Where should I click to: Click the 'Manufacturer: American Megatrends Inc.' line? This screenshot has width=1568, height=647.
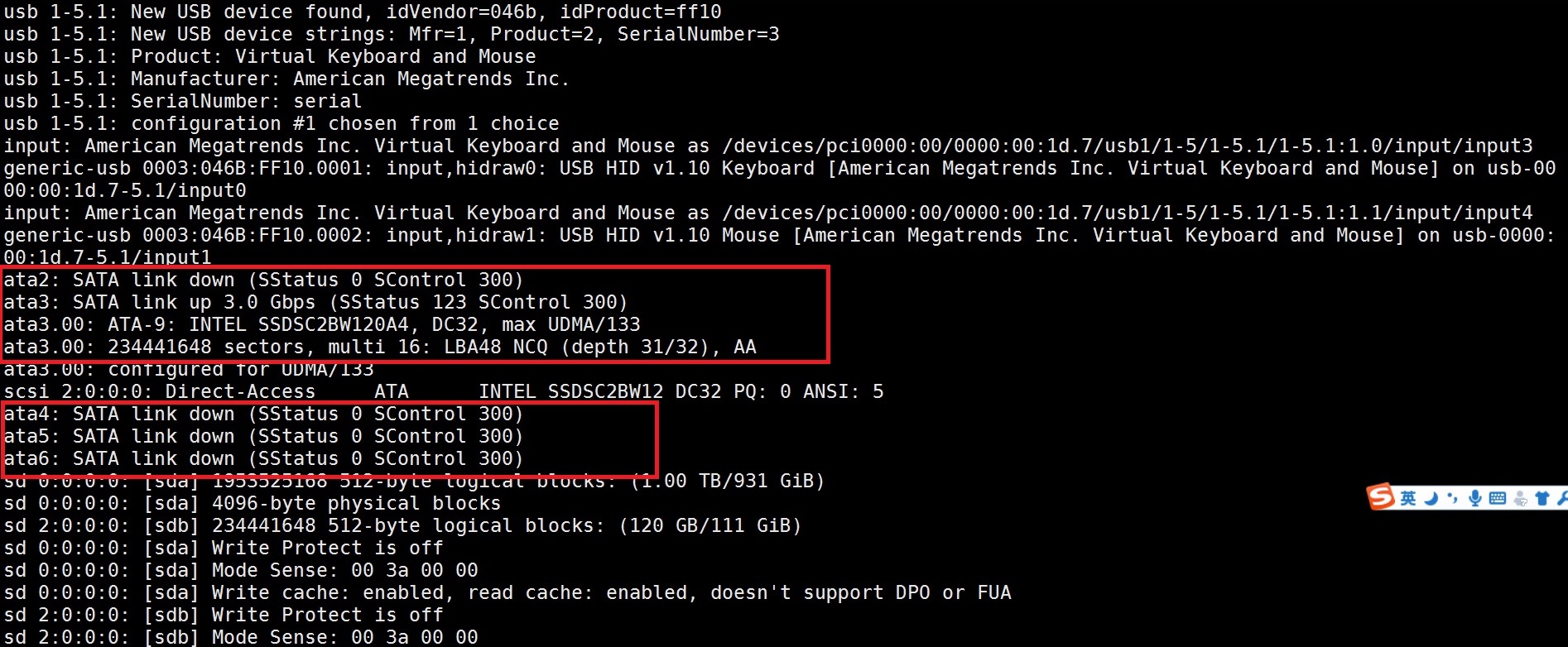click(286, 79)
